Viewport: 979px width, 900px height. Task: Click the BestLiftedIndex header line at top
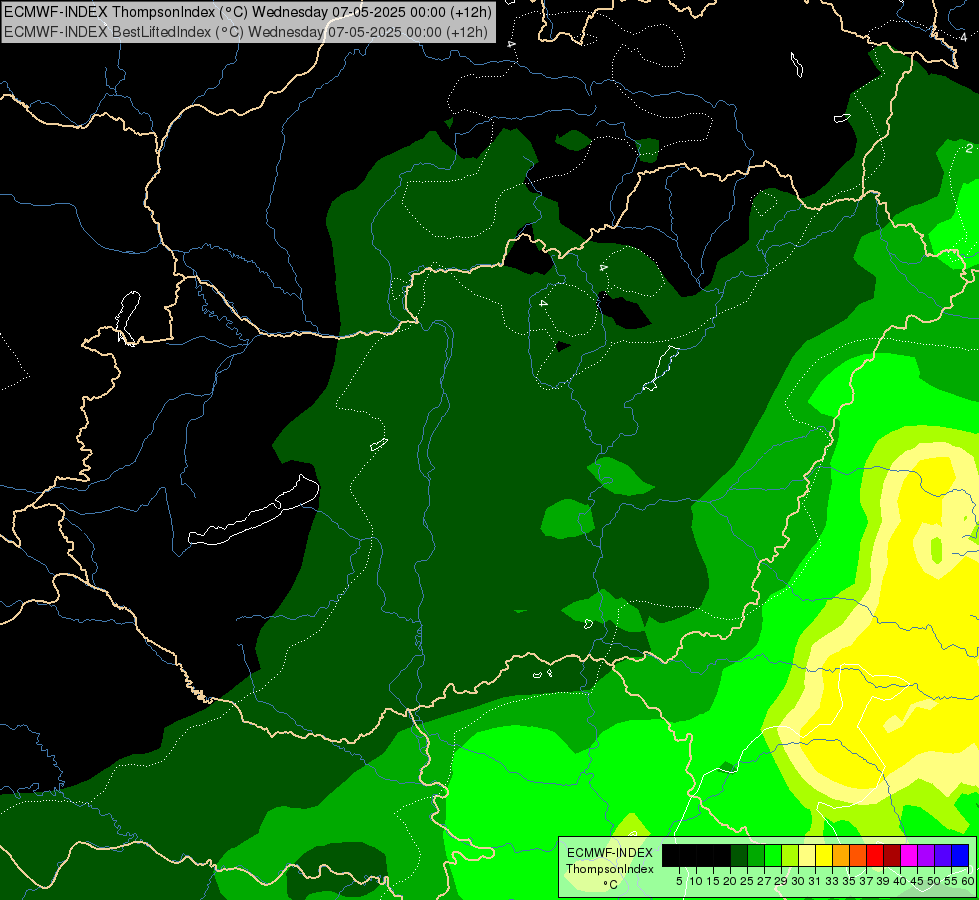pyautogui.click(x=246, y=31)
